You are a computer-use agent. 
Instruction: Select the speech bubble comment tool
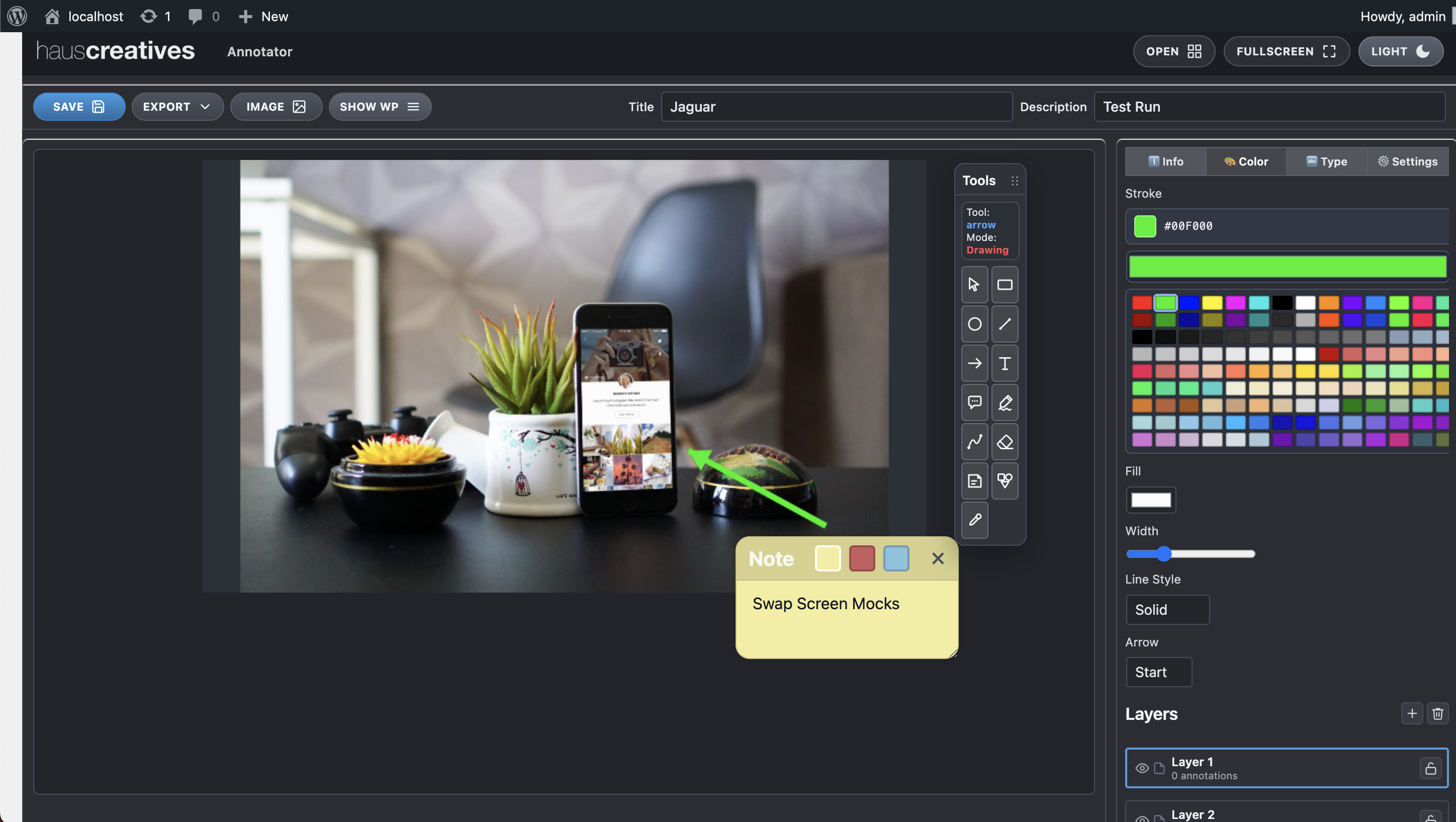tap(974, 402)
